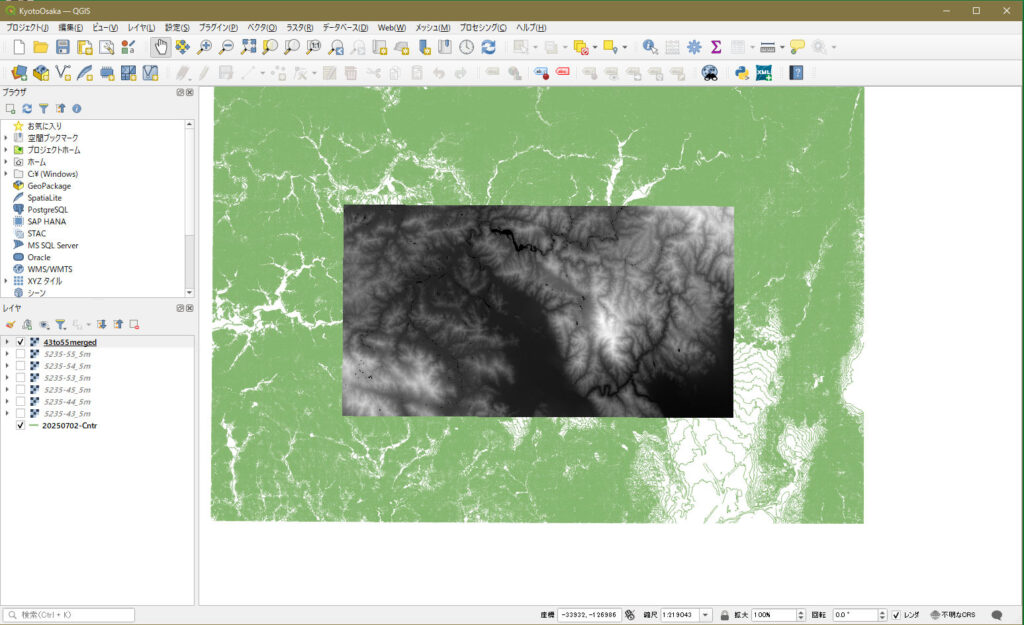Click the Save Project floppy icon

coord(63,47)
